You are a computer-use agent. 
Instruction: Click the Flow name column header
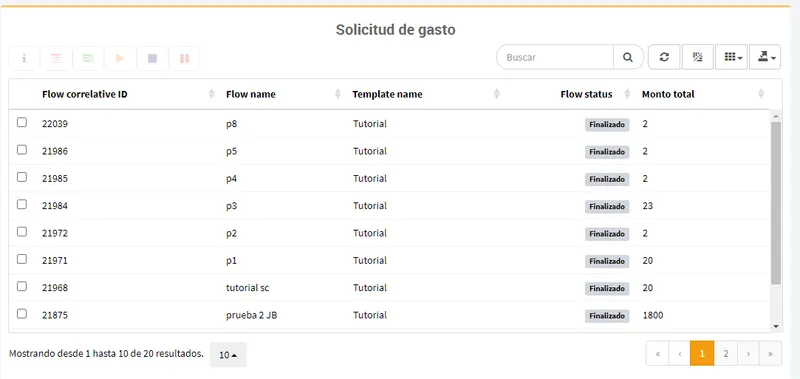251,94
